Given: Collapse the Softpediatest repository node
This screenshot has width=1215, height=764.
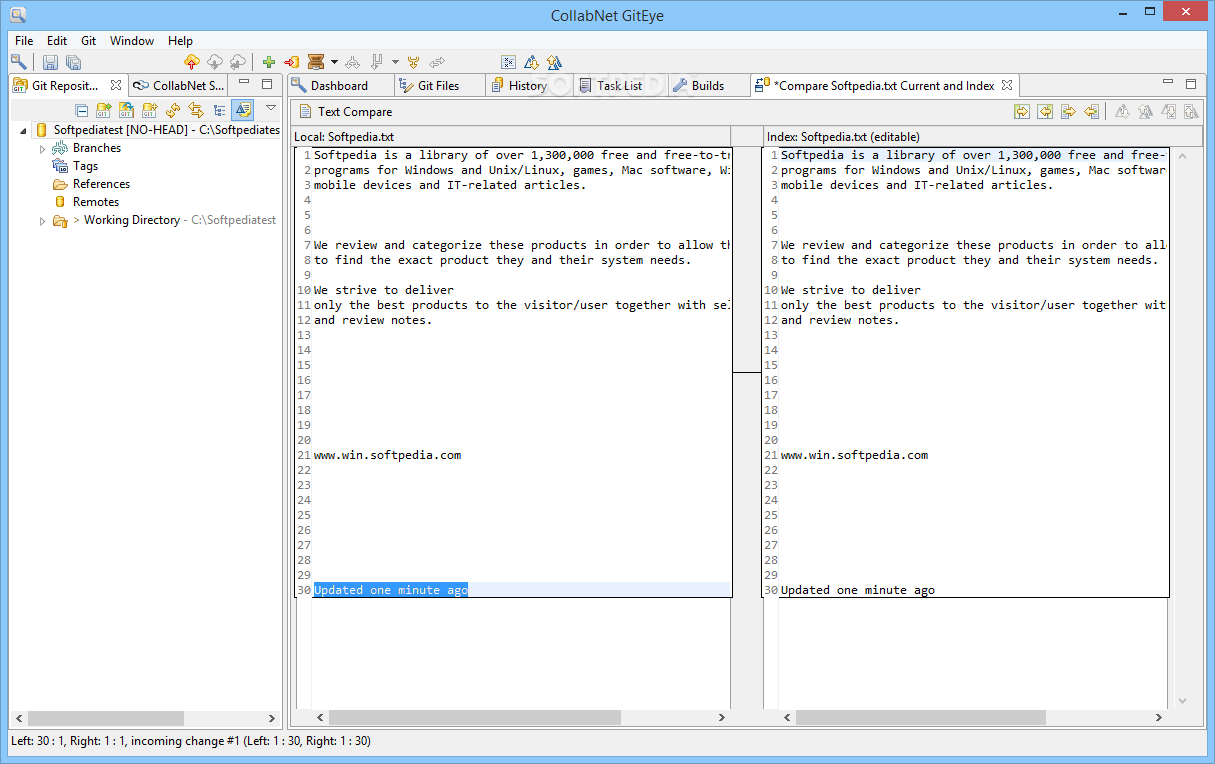Looking at the screenshot, I should point(23,130).
